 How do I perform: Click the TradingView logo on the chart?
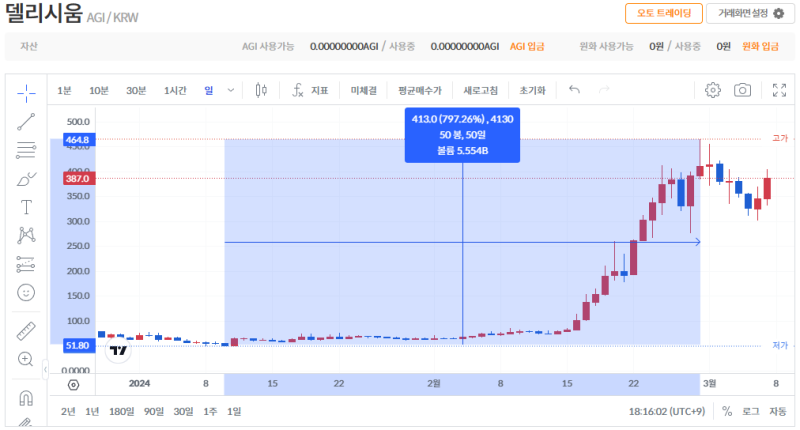point(118,350)
